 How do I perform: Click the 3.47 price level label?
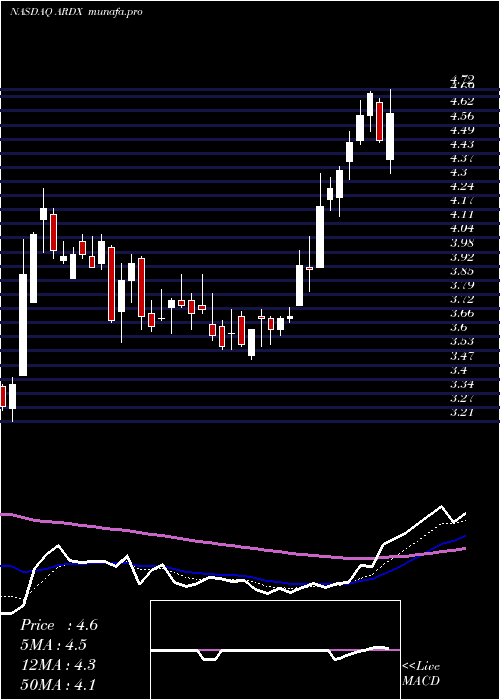tap(462, 356)
